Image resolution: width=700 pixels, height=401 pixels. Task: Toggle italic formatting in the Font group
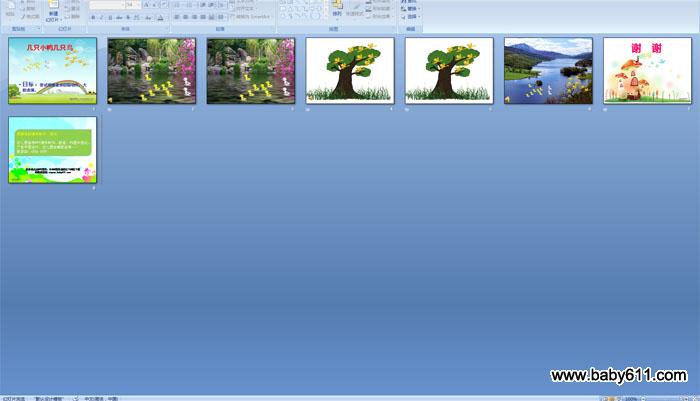[x=102, y=17]
